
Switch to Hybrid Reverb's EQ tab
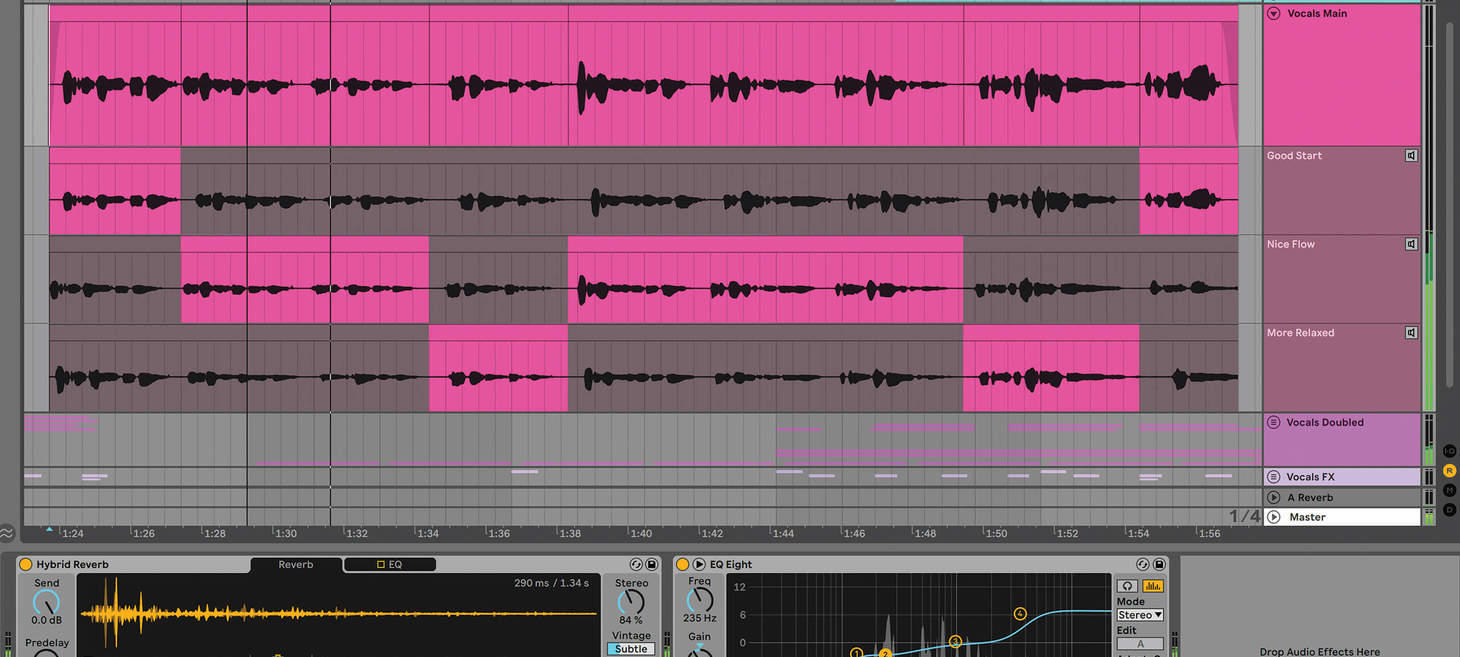coord(389,565)
